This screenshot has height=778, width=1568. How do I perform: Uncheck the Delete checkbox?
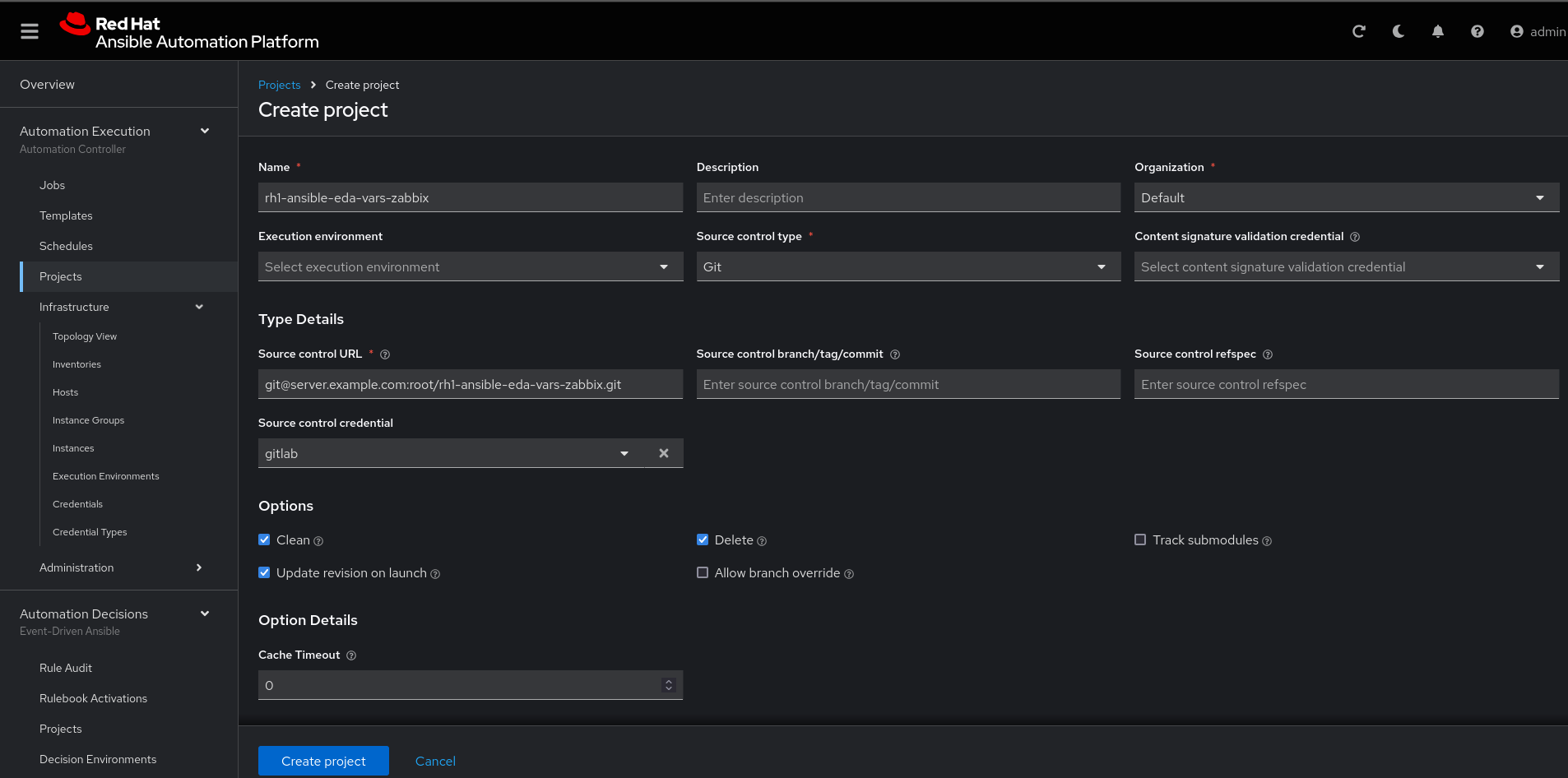[x=703, y=540]
